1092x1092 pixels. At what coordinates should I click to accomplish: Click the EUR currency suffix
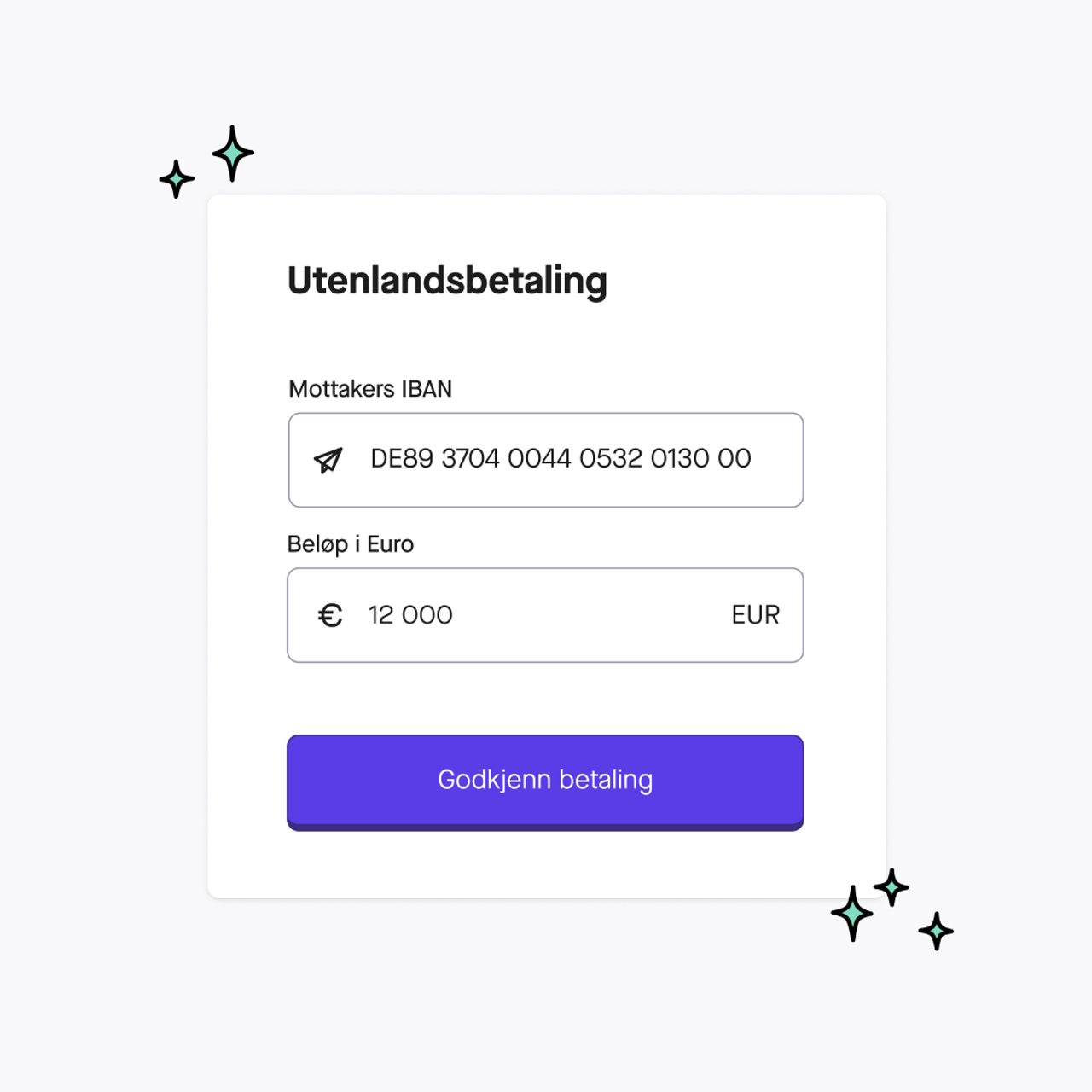755,615
